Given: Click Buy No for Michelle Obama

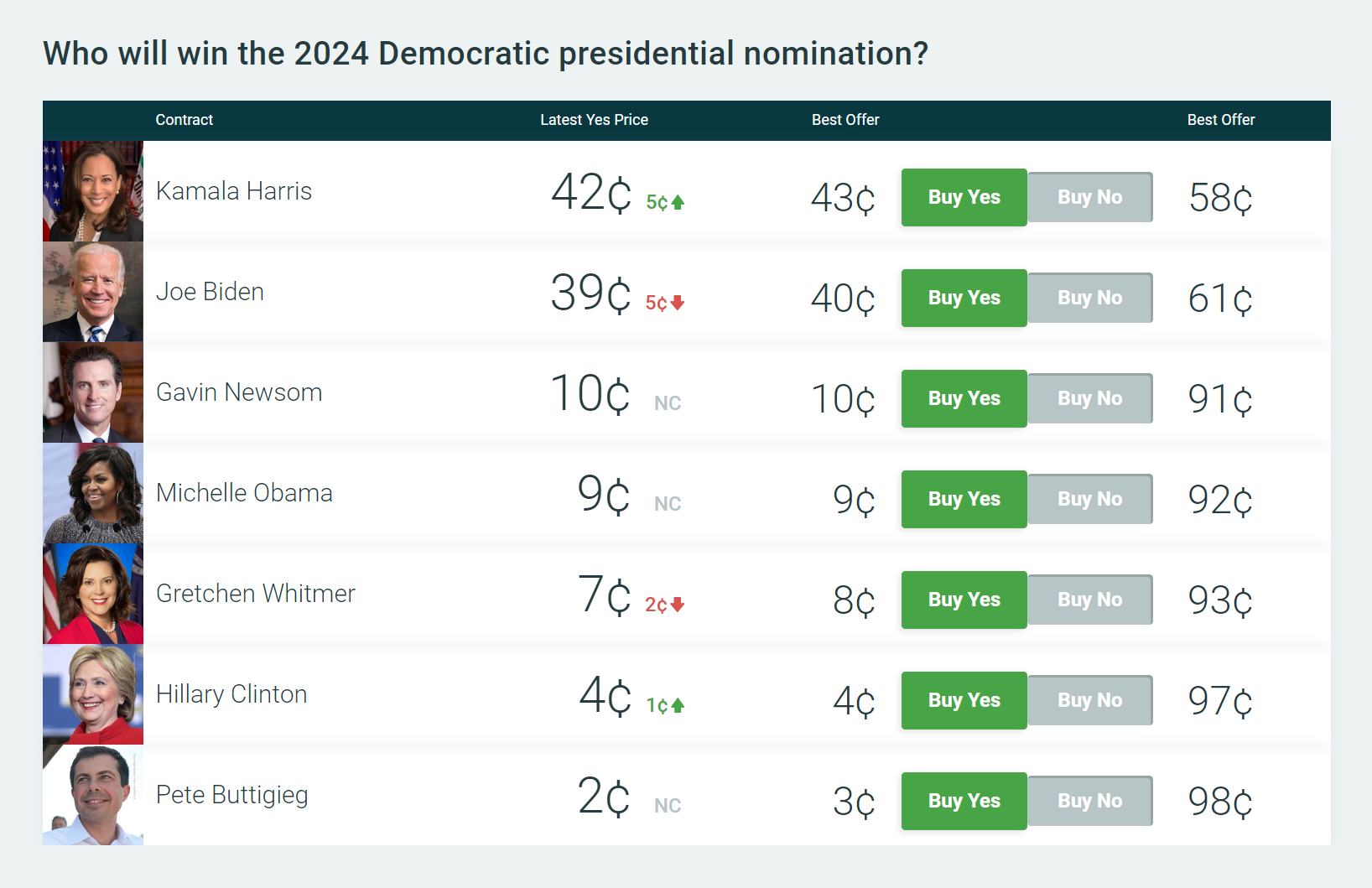Looking at the screenshot, I should tap(1089, 499).
